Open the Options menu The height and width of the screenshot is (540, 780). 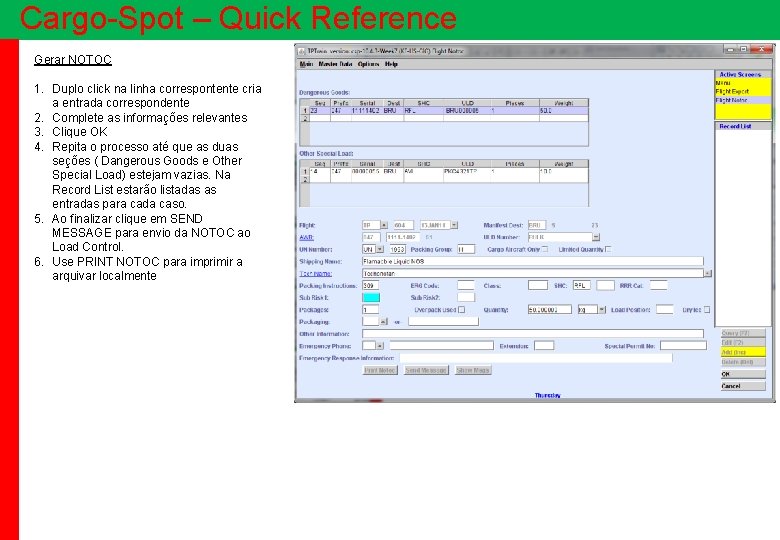tap(368, 64)
